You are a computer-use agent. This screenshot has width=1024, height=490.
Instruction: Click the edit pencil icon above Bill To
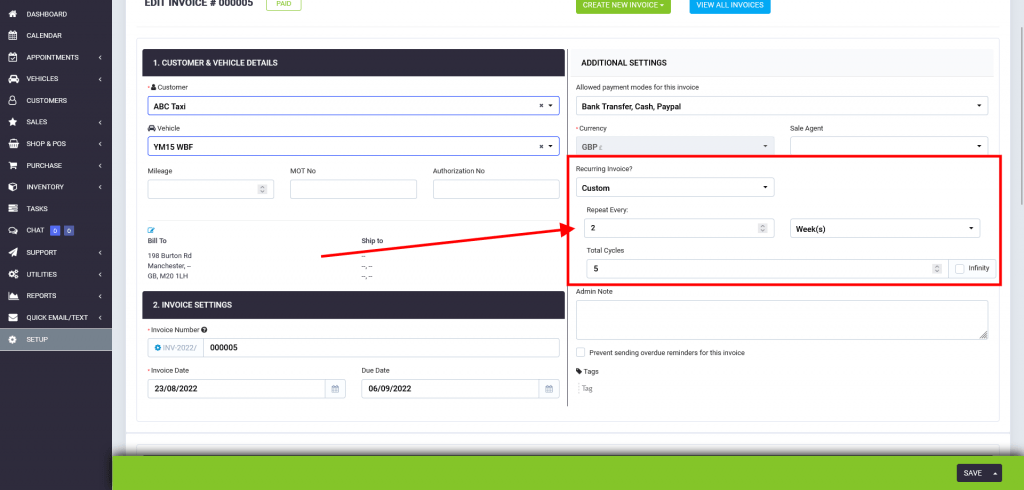152,230
